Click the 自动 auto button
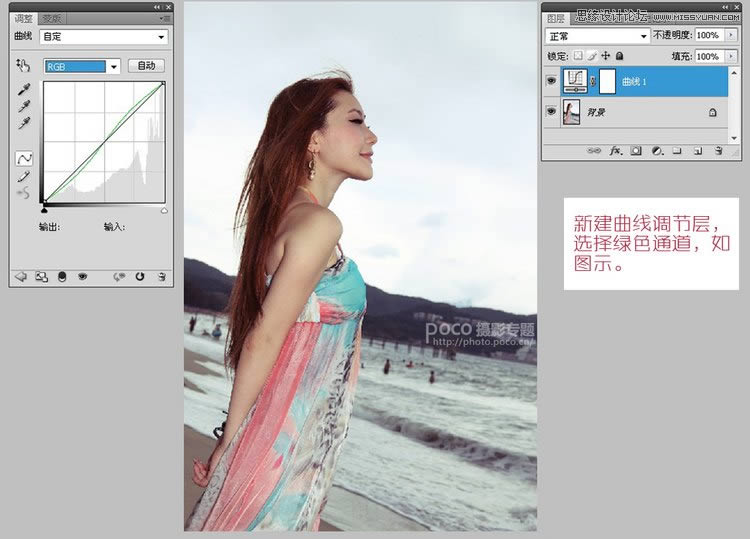 146,66
